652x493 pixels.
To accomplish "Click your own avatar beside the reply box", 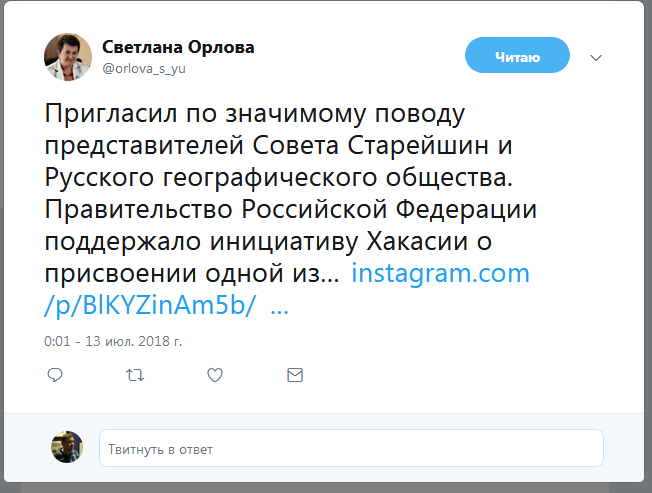I will click(x=67, y=447).
